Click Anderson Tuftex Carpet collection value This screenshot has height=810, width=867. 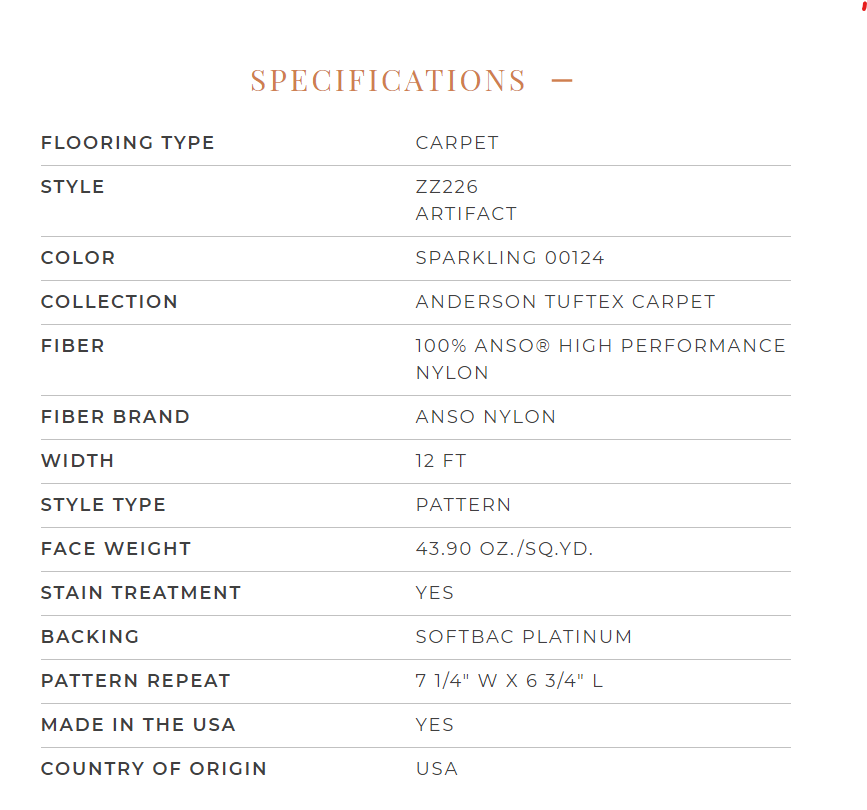tap(566, 302)
